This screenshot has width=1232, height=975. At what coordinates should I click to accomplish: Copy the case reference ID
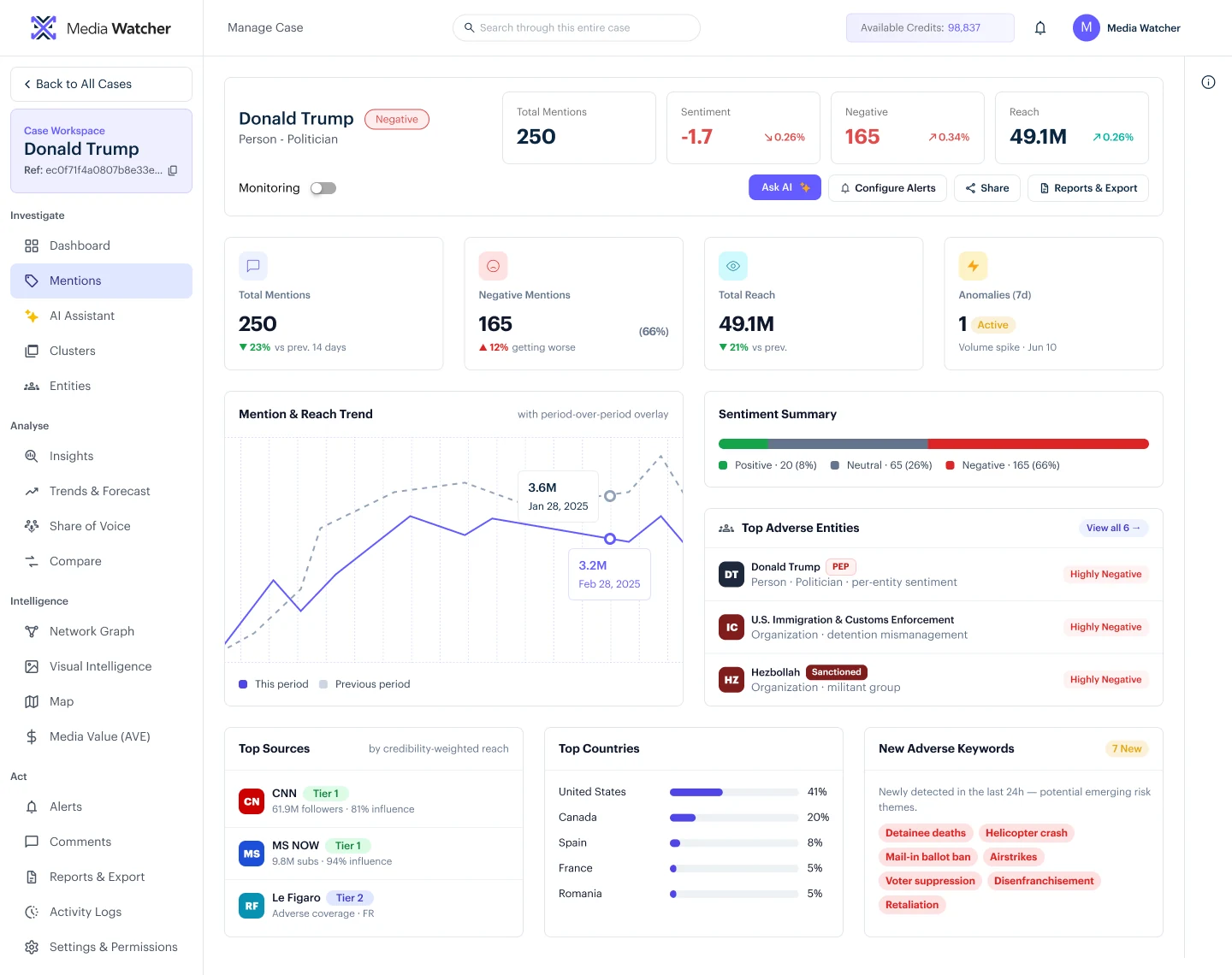coord(173,170)
